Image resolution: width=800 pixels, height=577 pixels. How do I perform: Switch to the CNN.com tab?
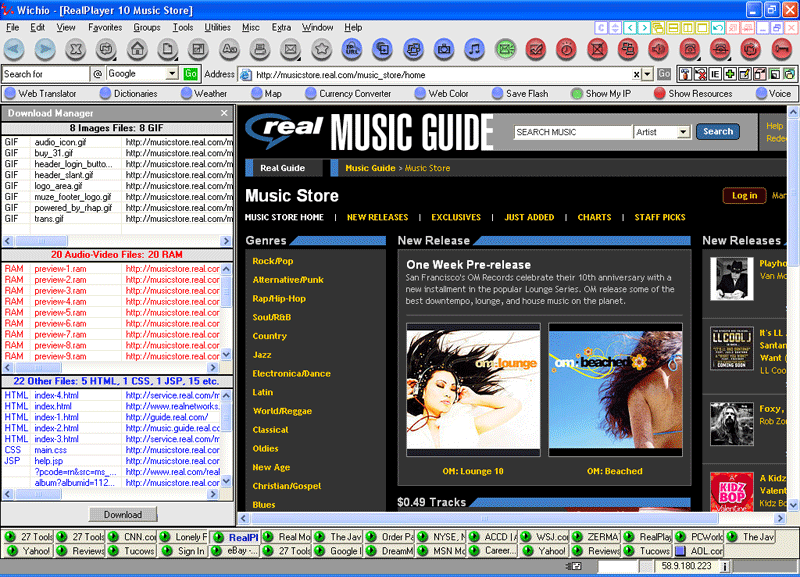coord(132,537)
